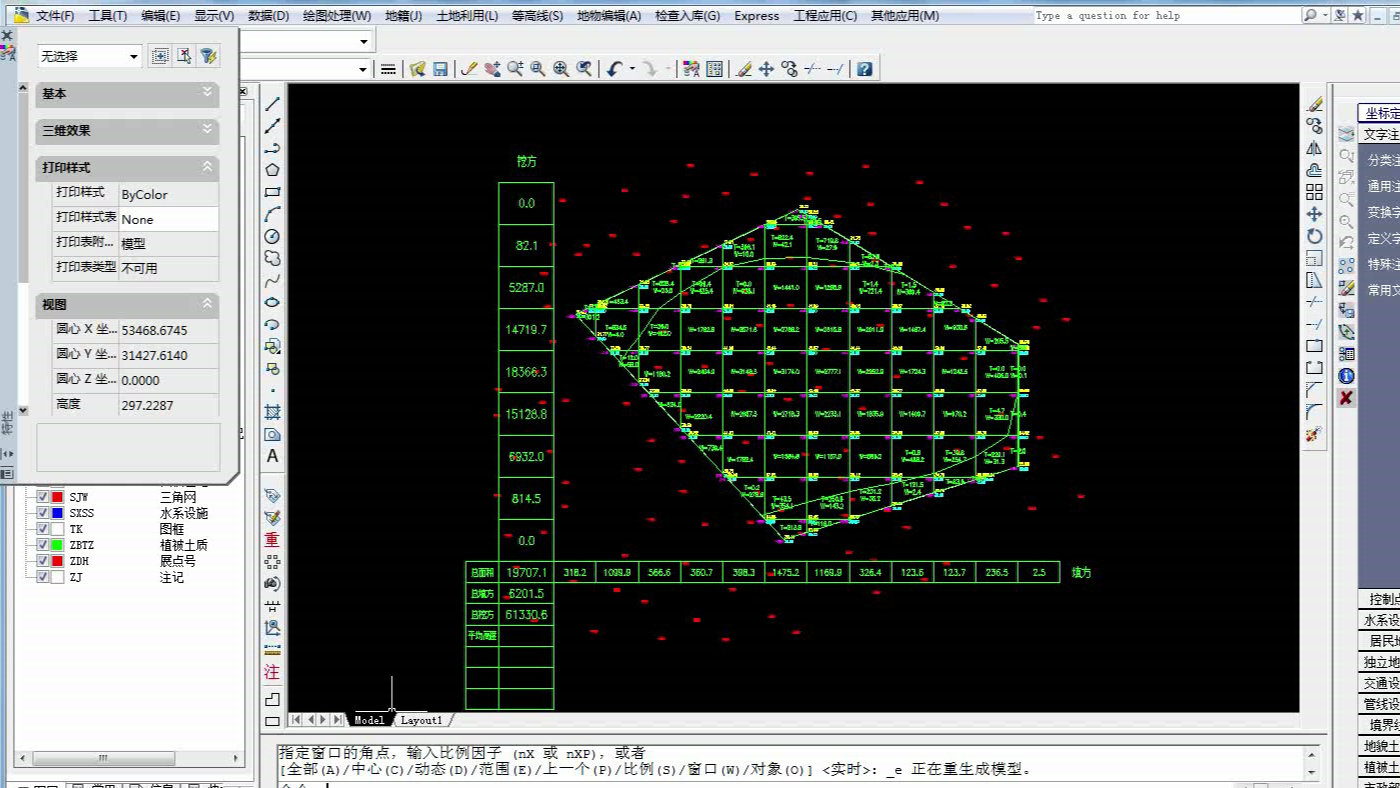Click the Pan move icon in top toolbar
The width and height of the screenshot is (1400, 788).
(766, 69)
